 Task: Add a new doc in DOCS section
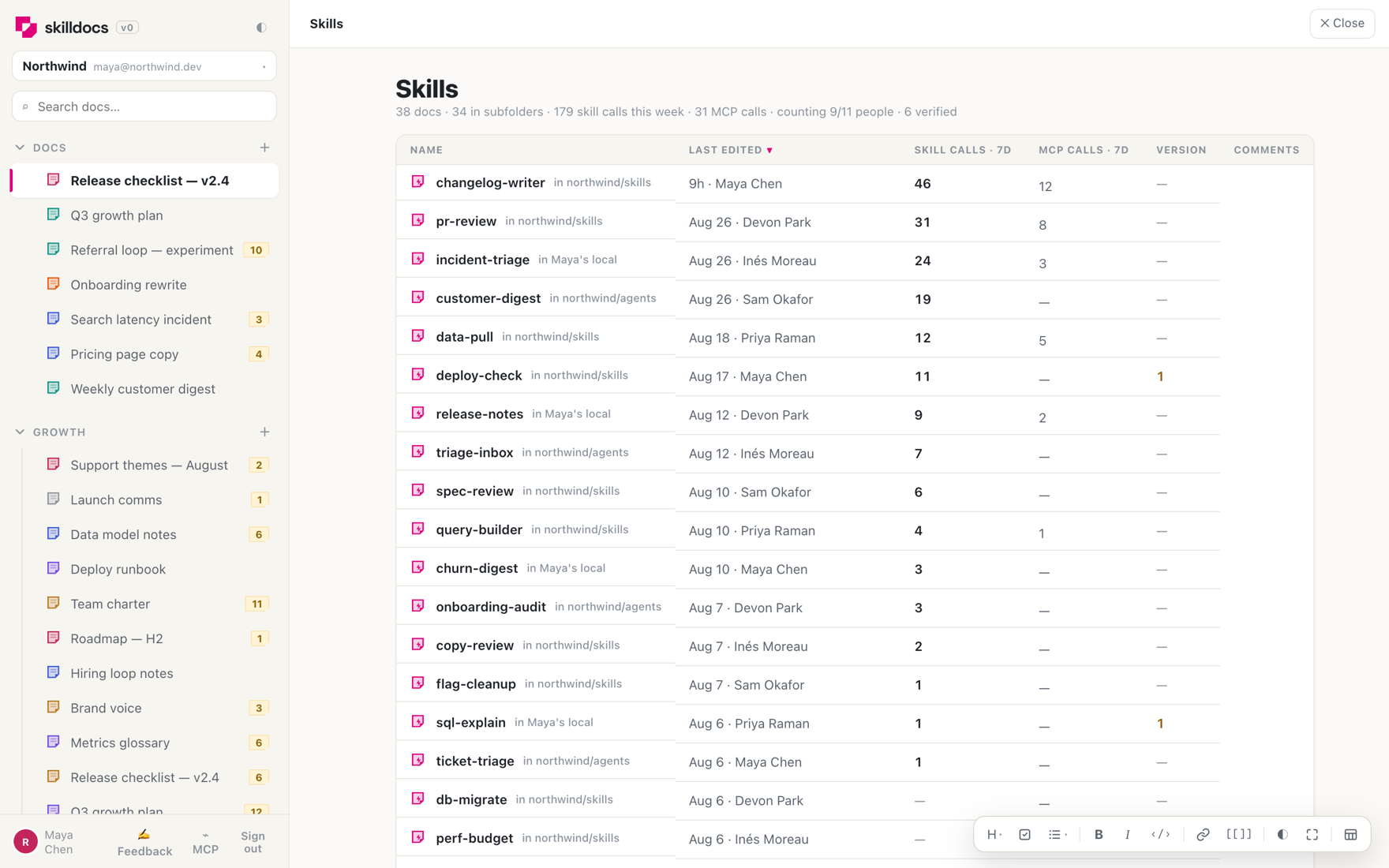pos(264,148)
